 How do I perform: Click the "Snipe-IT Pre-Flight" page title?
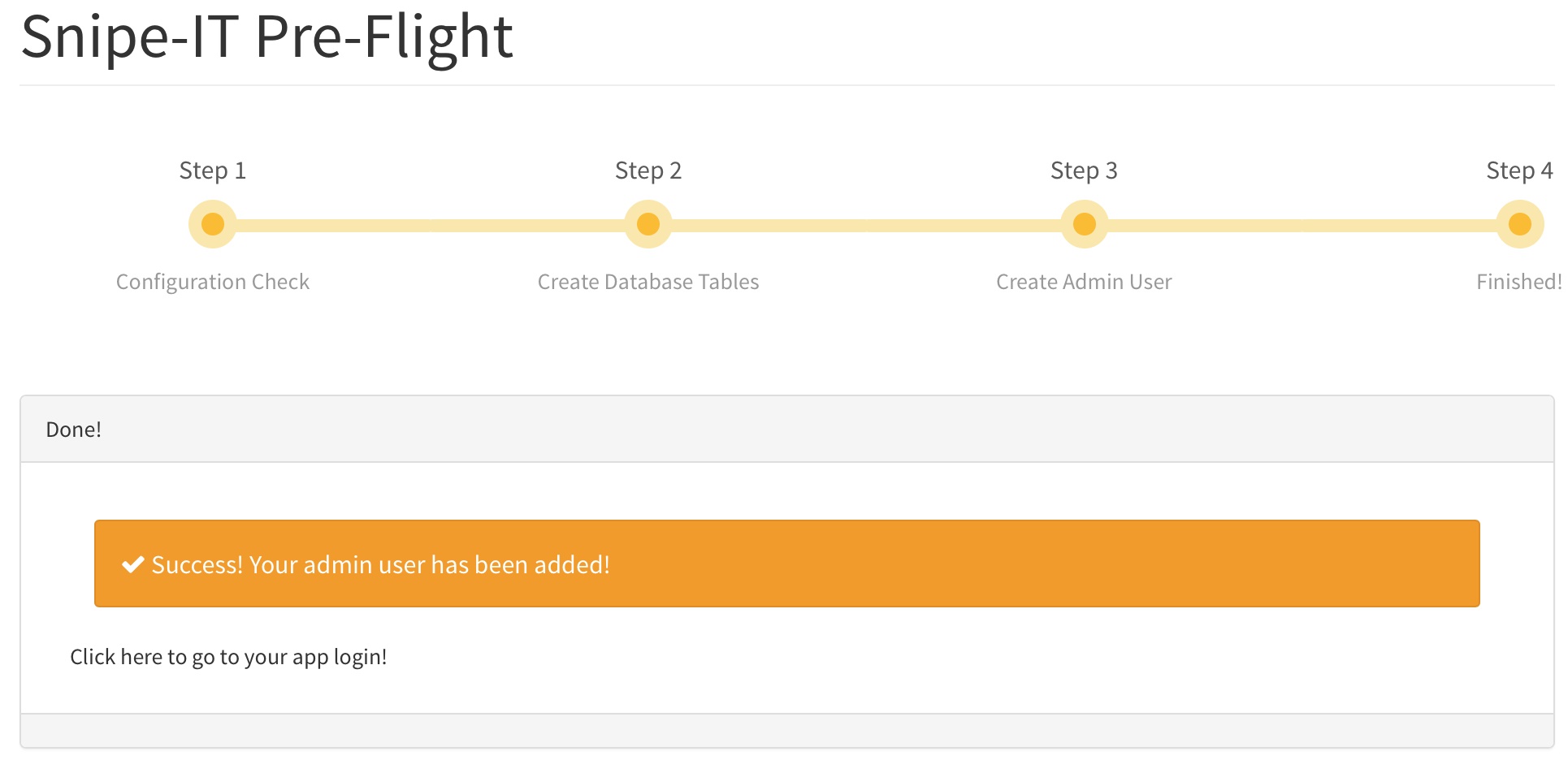tap(267, 37)
